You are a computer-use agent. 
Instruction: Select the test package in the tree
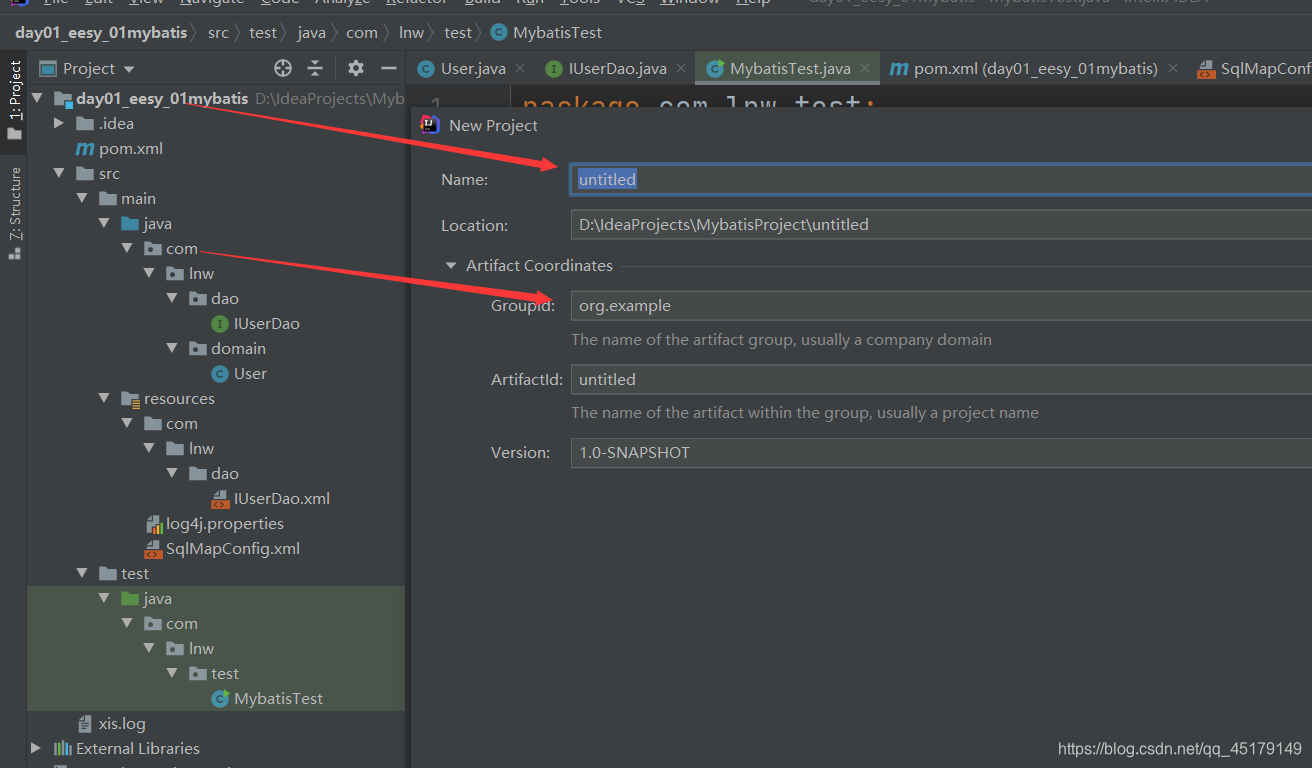tap(225, 673)
